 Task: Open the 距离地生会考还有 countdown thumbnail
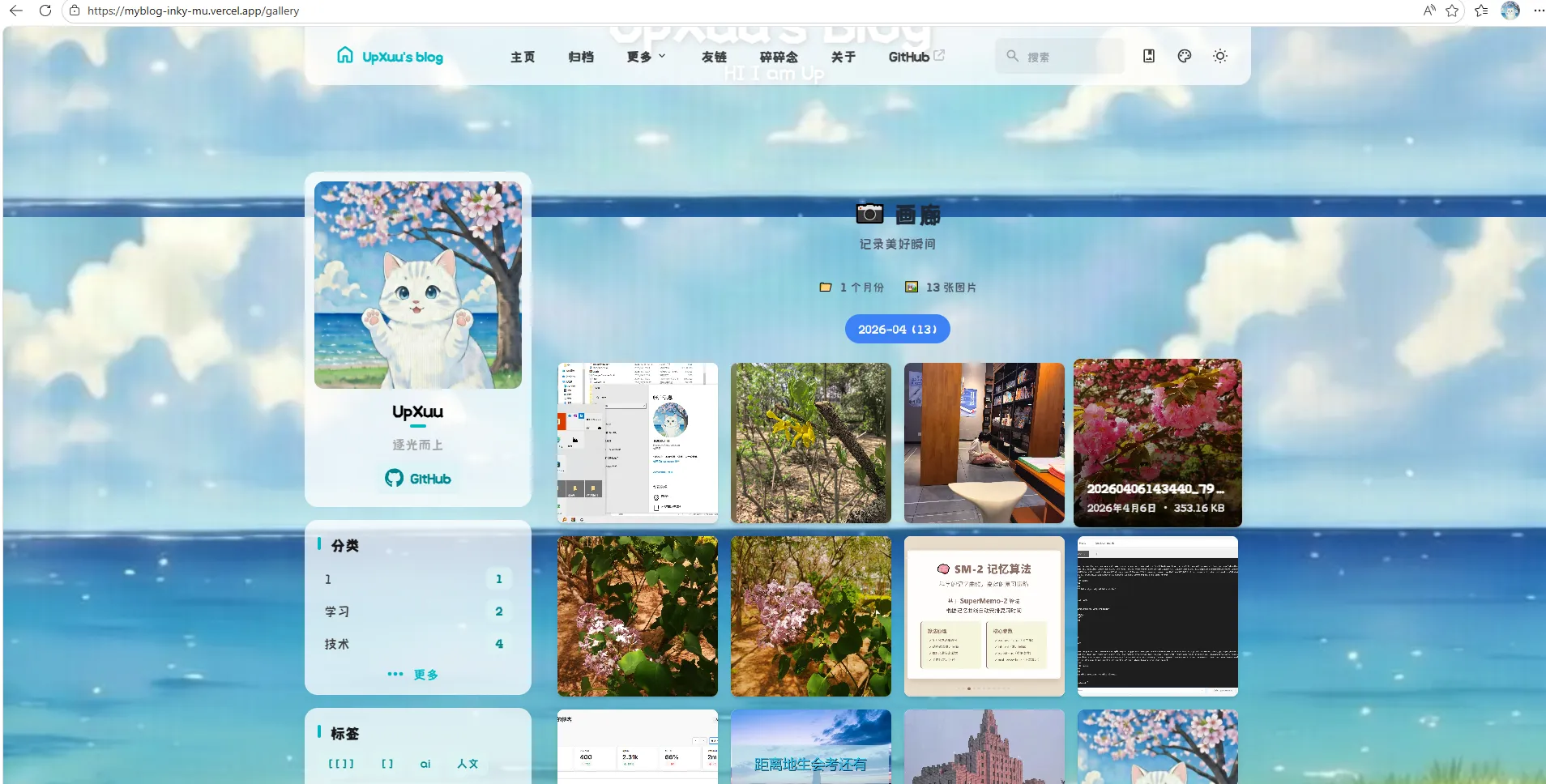click(811, 747)
